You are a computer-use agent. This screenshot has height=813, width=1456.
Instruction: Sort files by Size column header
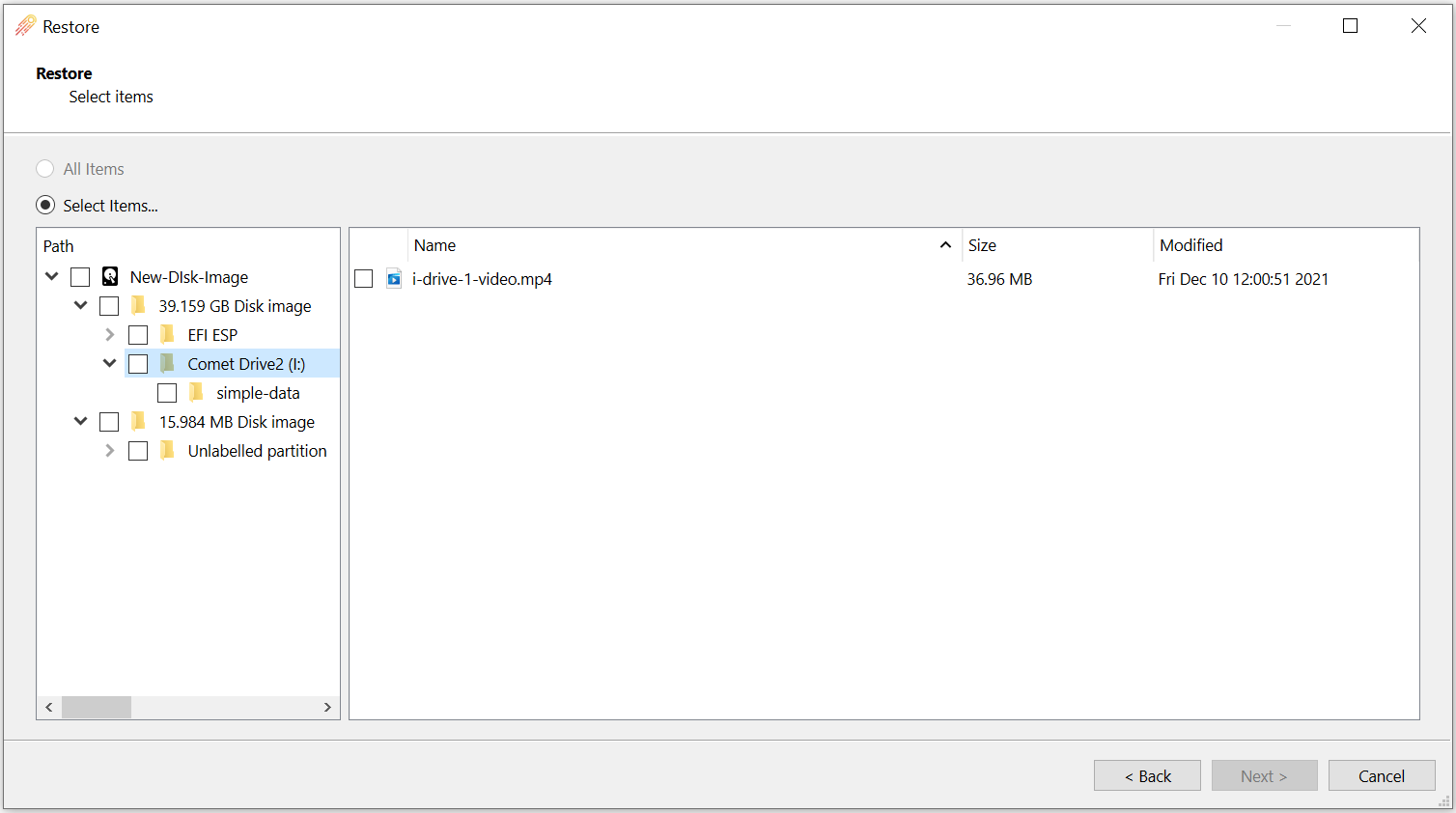click(x=982, y=245)
